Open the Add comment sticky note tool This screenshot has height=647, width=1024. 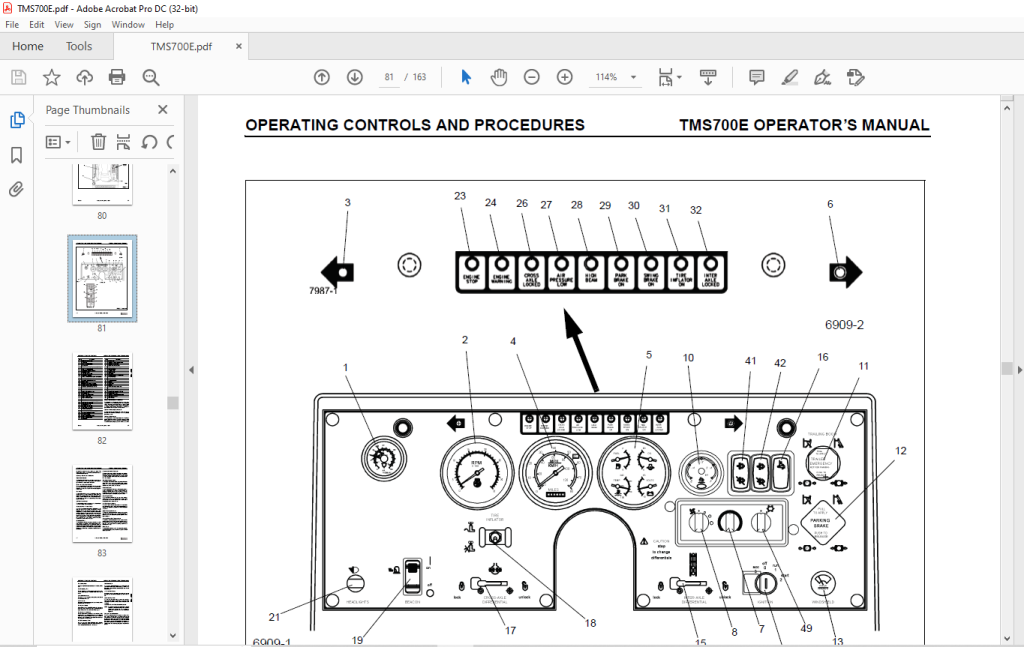click(x=756, y=78)
